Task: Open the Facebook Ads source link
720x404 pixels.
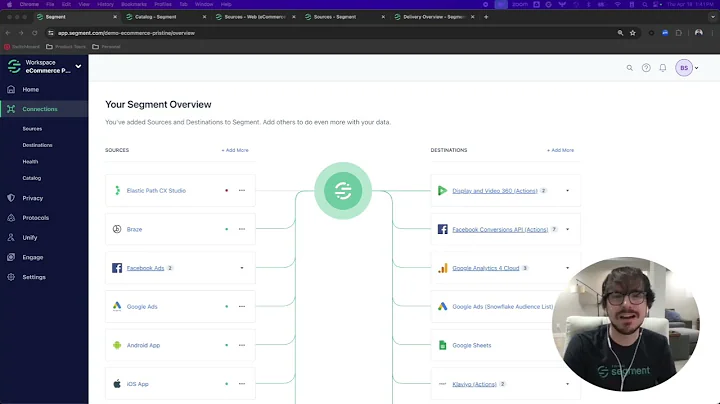Action: (x=145, y=268)
